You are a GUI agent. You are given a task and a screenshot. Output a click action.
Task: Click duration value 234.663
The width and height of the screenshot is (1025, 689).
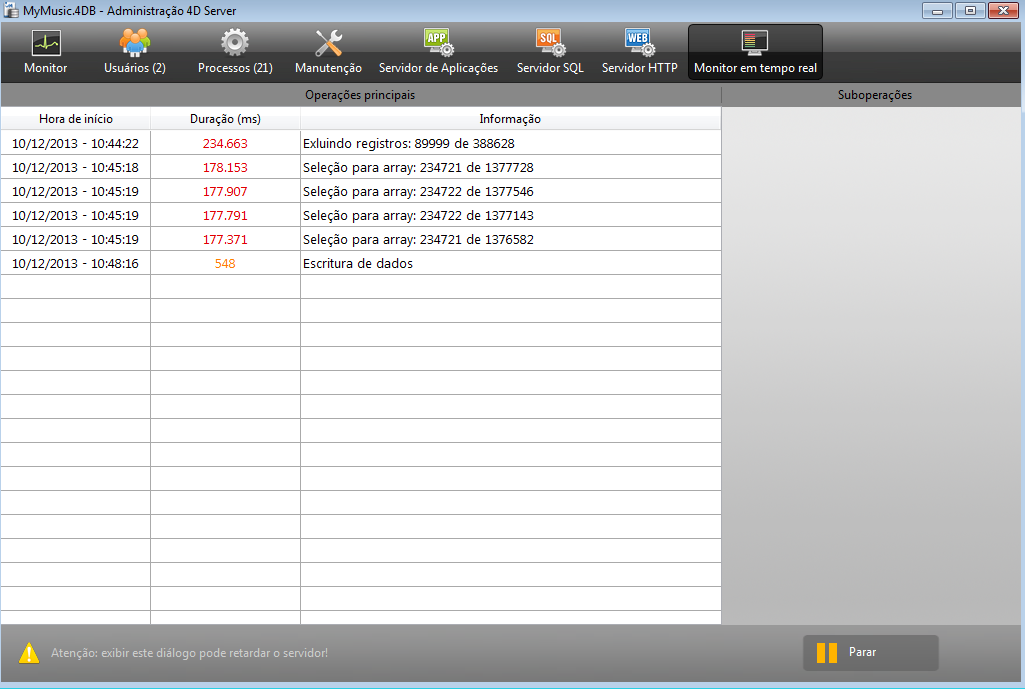tap(225, 144)
